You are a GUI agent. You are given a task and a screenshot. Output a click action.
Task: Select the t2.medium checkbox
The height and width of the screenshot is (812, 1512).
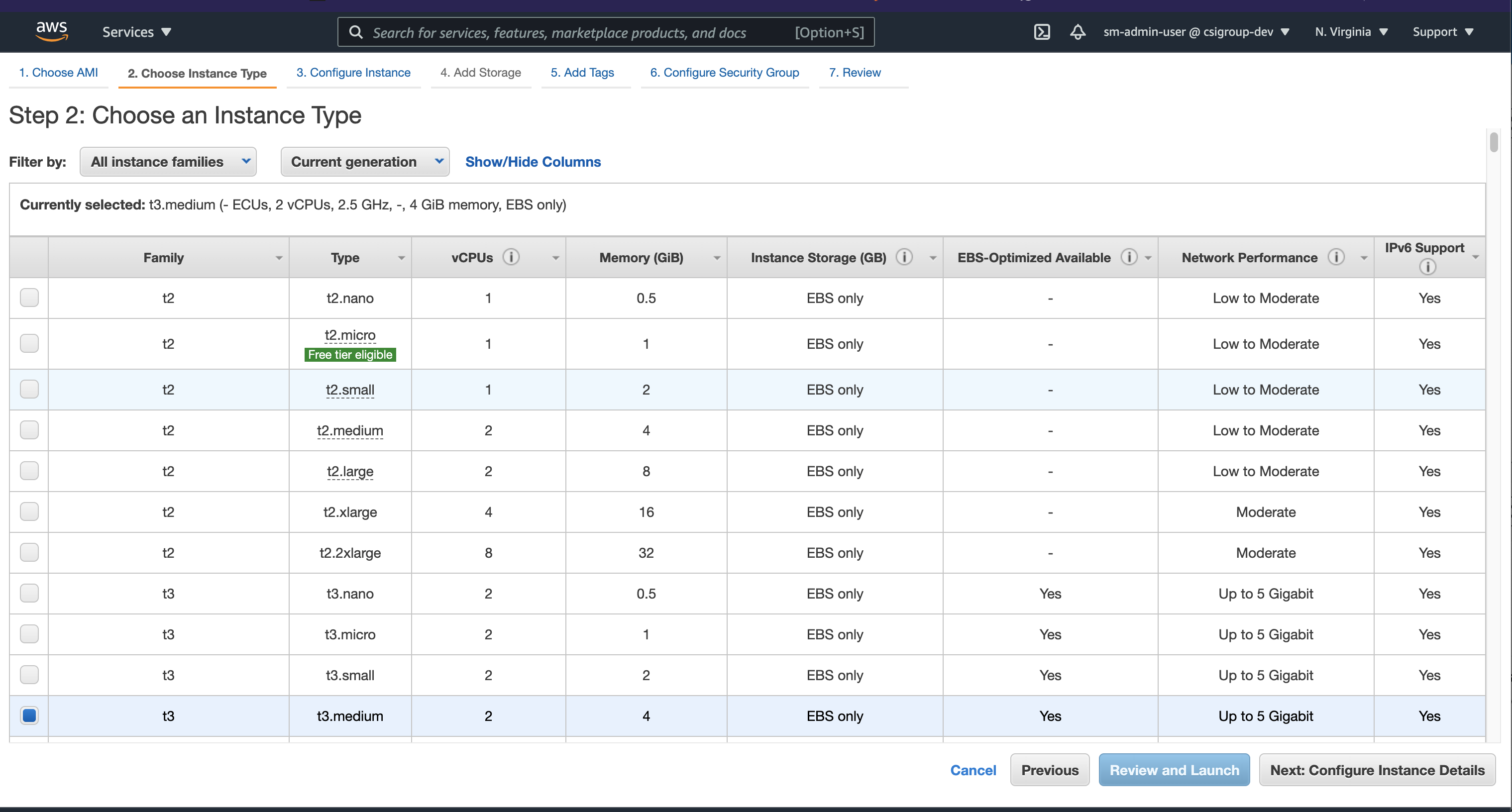pos(29,430)
